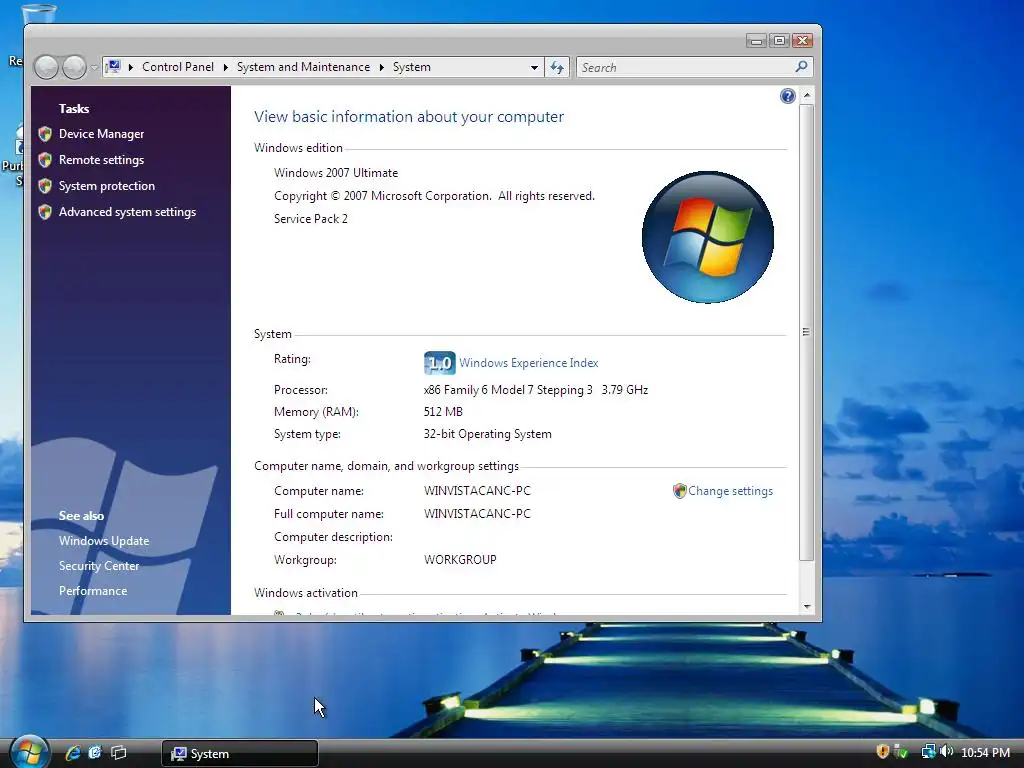This screenshot has height=768, width=1024.
Task: Select the System taskbar button
Action: point(240,754)
